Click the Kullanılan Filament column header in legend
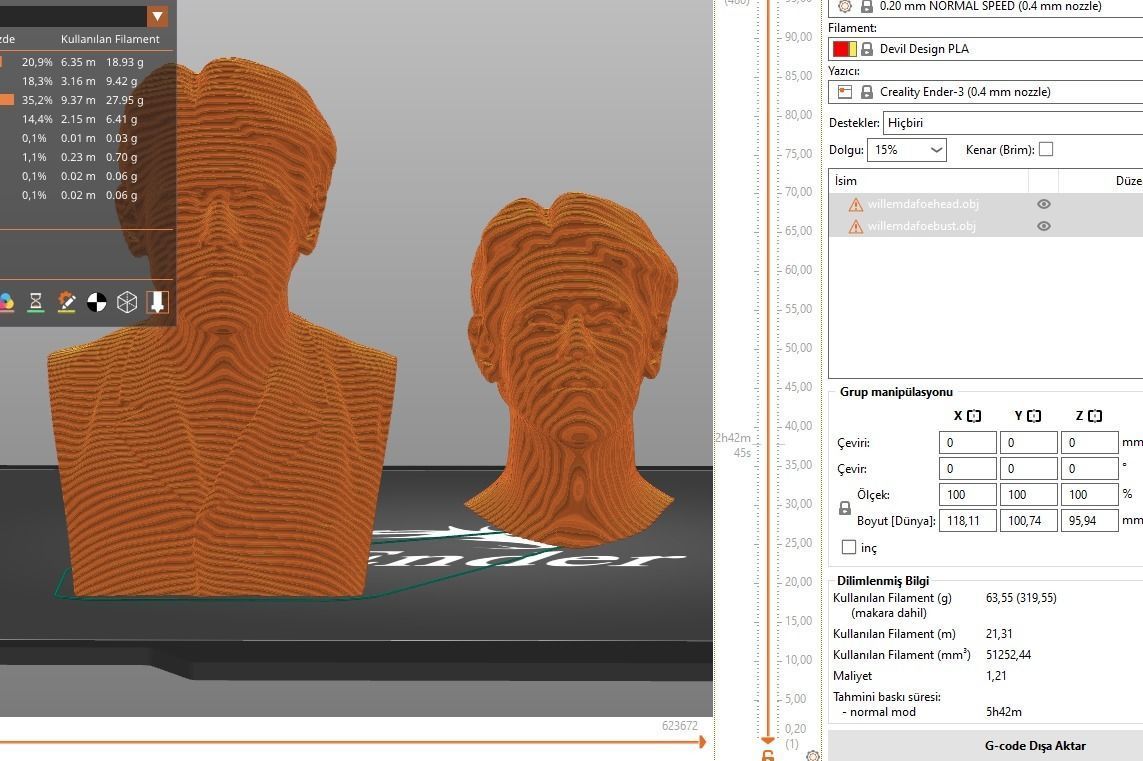 (110, 39)
